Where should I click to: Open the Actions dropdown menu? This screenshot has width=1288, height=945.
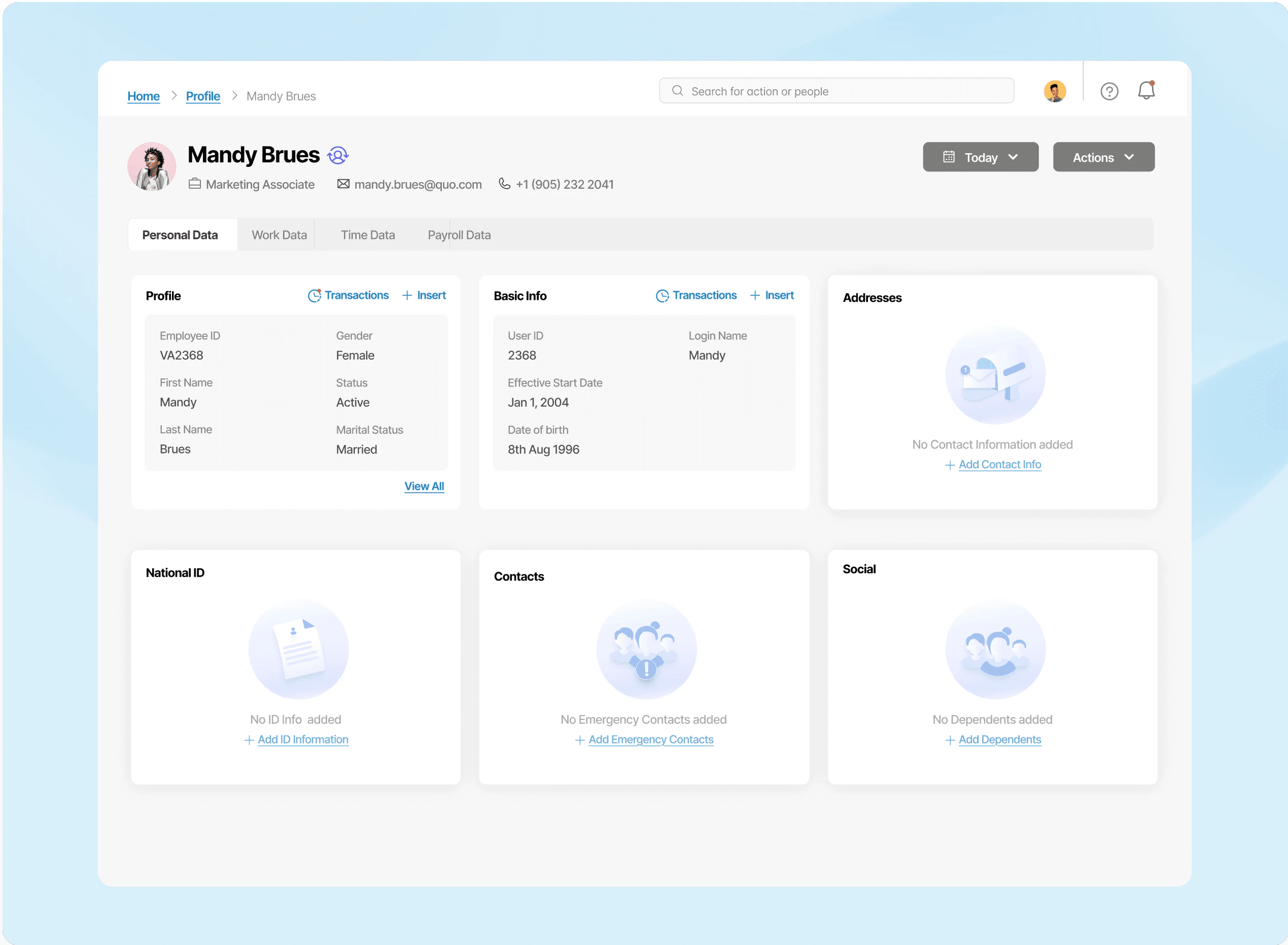click(x=1103, y=157)
